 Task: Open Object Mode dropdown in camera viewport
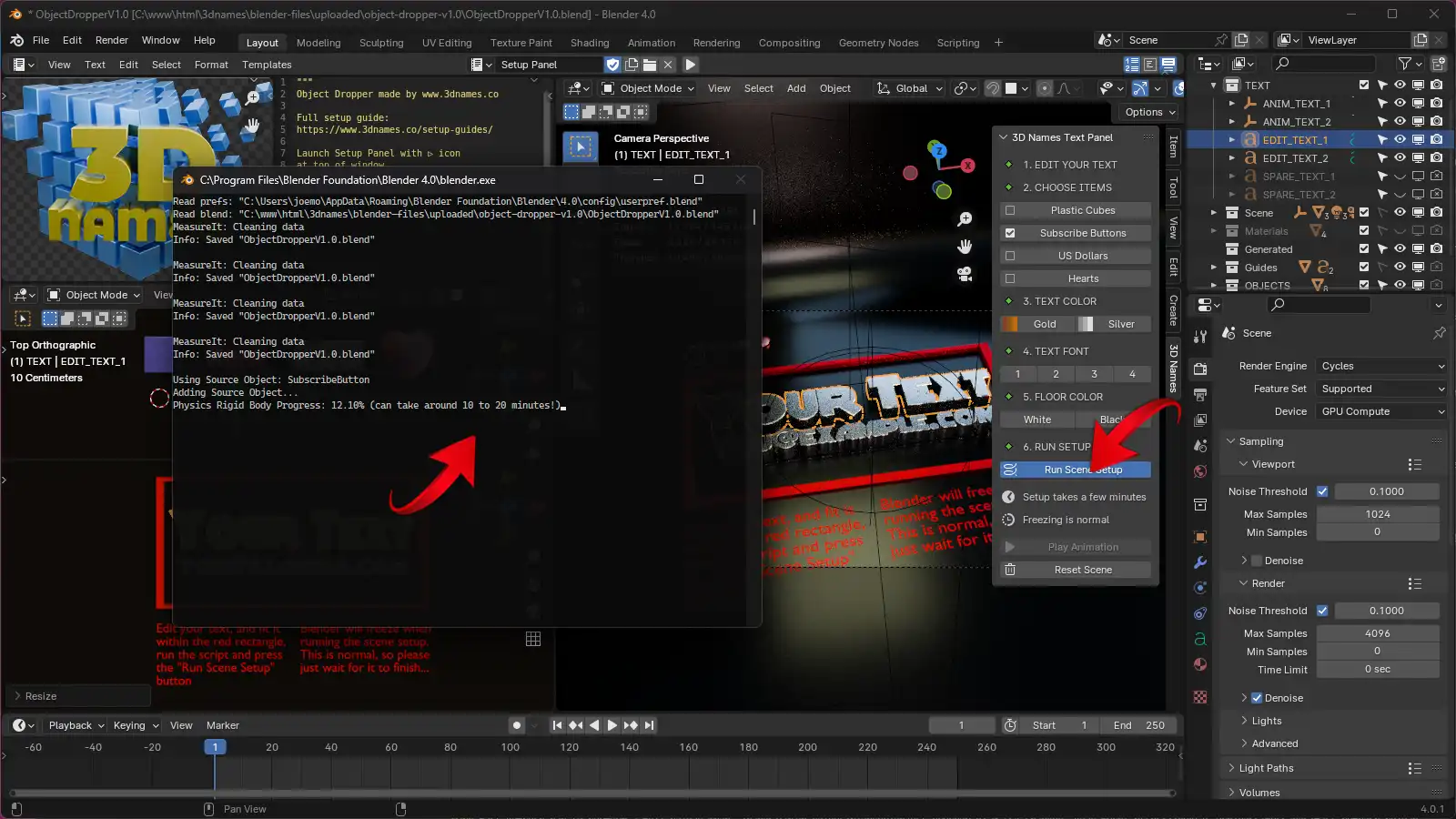[649, 88]
